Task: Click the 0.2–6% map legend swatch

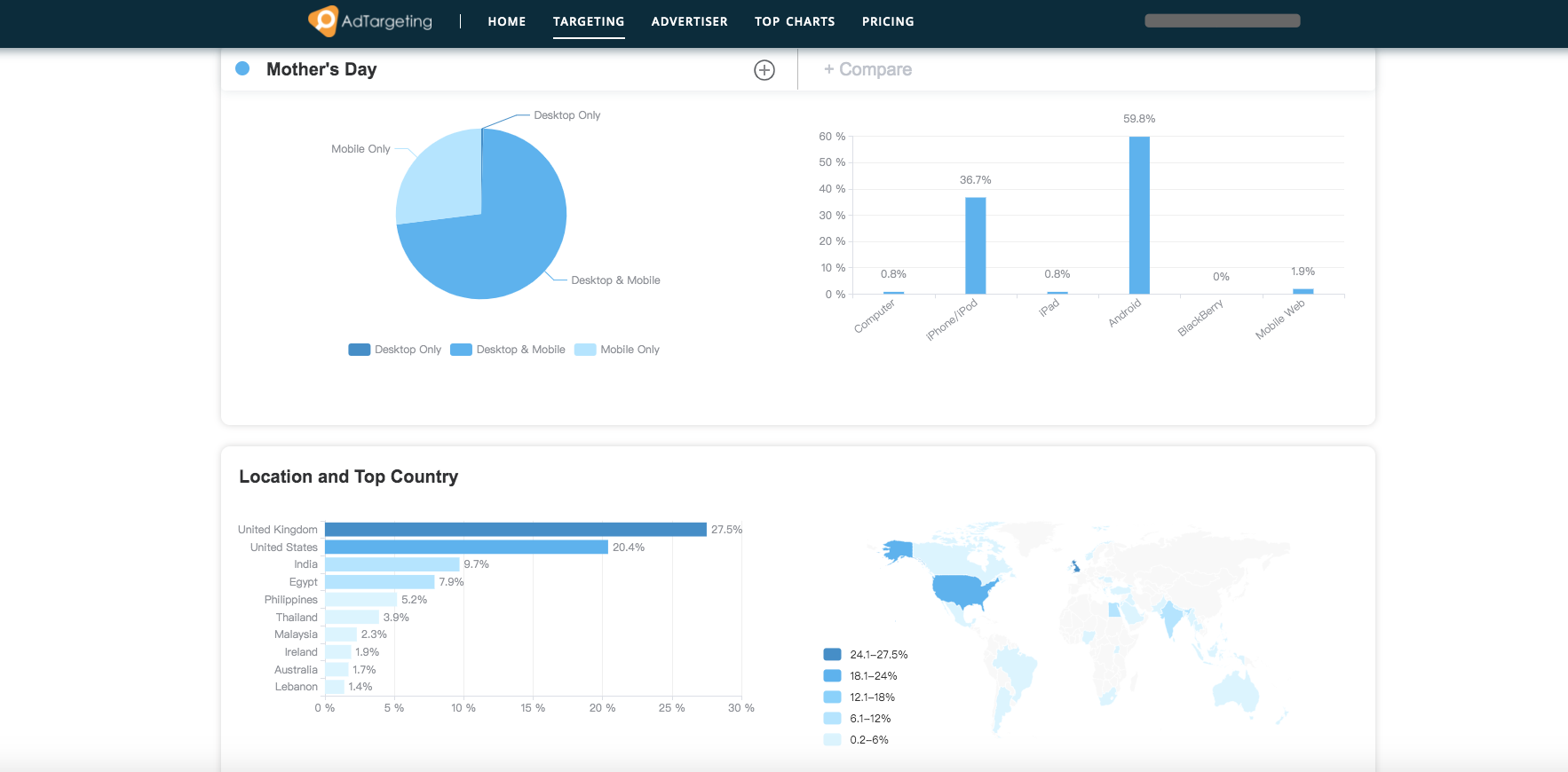Action: click(x=832, y=740)
